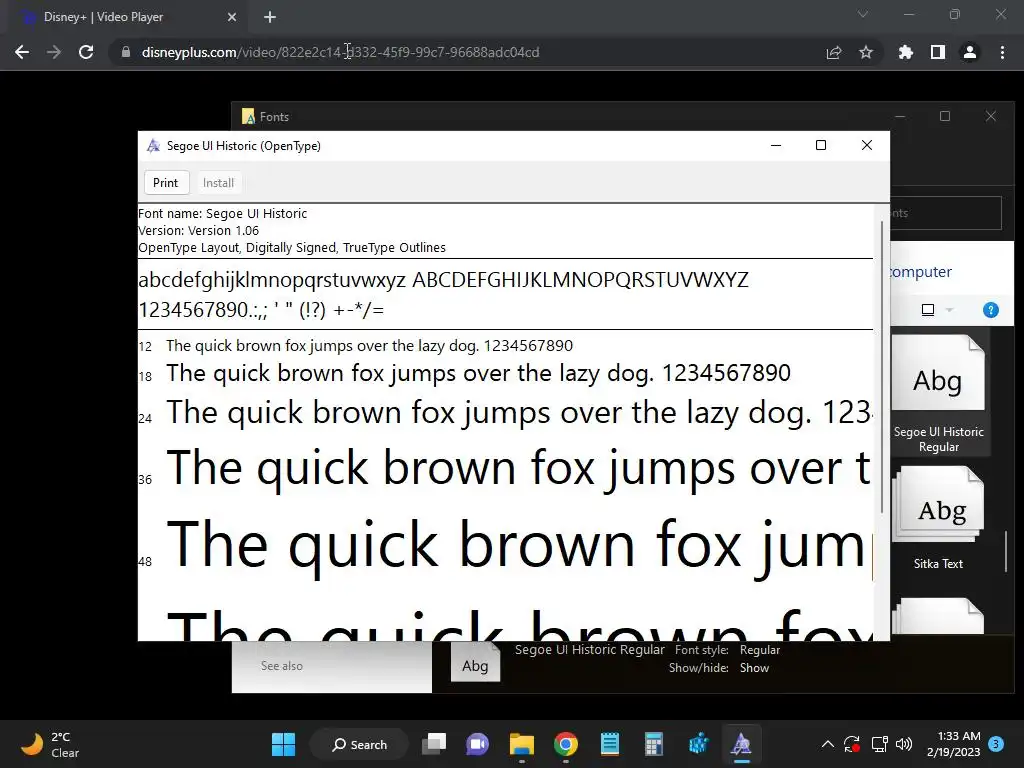The height and width of the screenshot is (768, 1024).
Task: Click the sync tray icon
Action: pyautogui.click(x=852, y=744)
